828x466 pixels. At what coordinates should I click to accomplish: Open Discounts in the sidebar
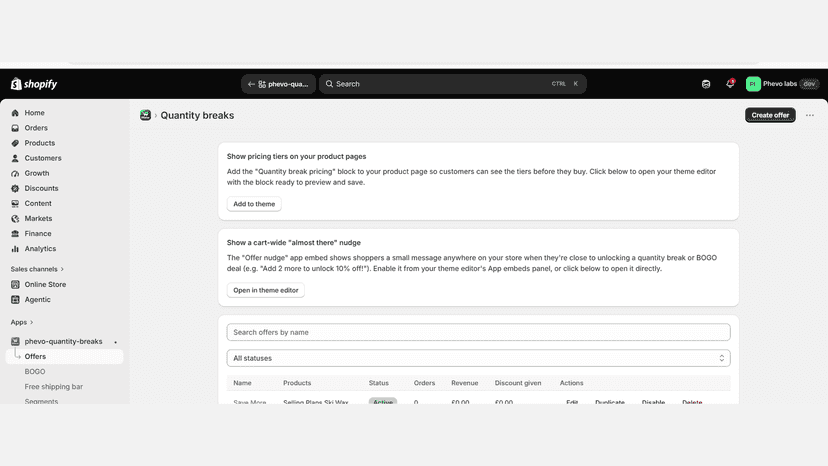(41, 188)
